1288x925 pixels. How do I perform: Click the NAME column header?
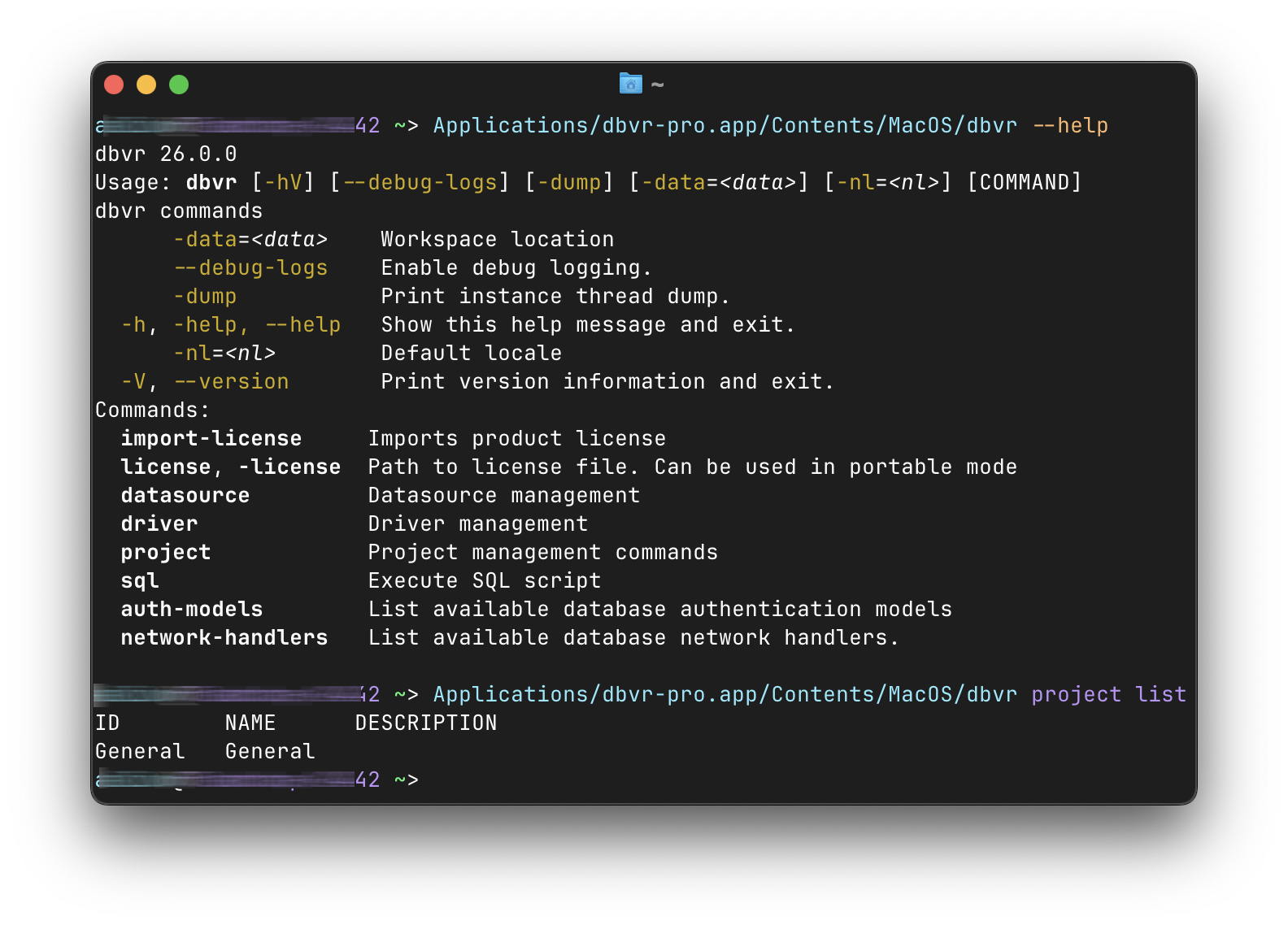point(250,723)
